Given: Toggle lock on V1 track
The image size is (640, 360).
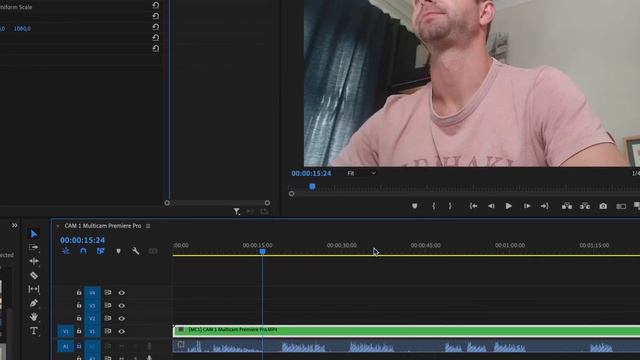Looking at the screenshot, I should 79,331.
